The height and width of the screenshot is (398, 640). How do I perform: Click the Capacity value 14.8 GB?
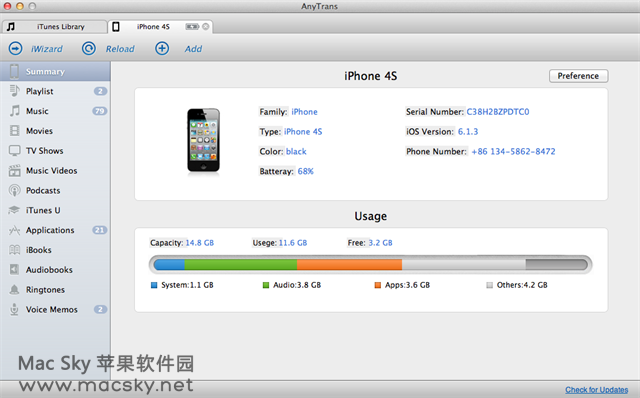pyautogui.click(x=200, y=243)
